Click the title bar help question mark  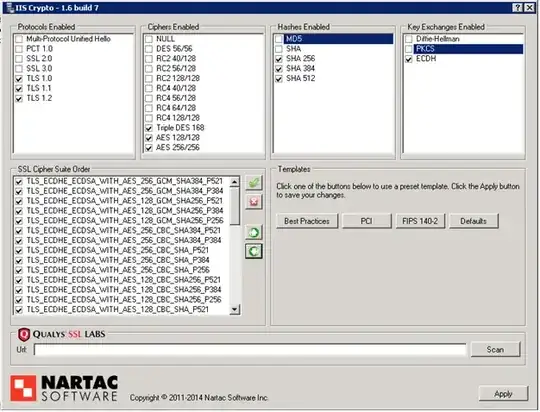(518, 8)
